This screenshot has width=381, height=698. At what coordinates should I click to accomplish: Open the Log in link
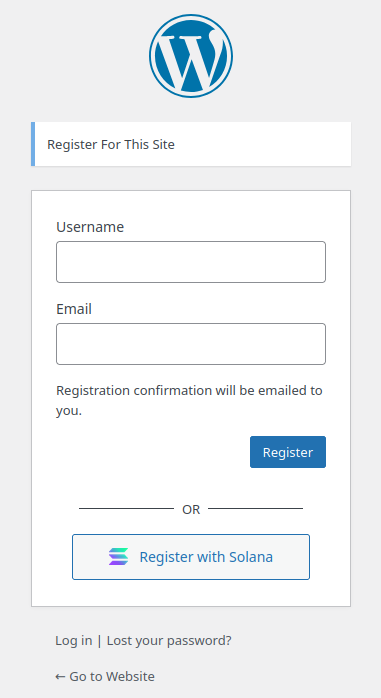coord(73,641)
